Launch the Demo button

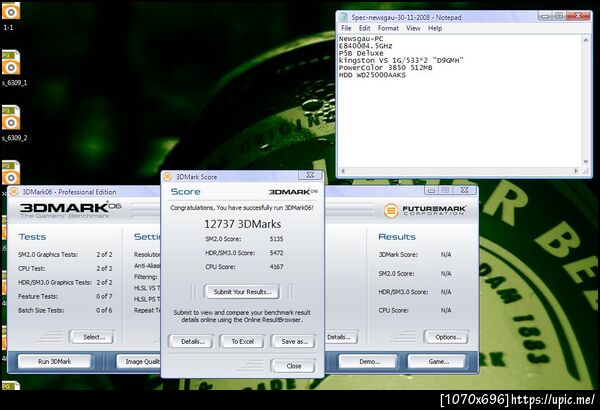368,361
